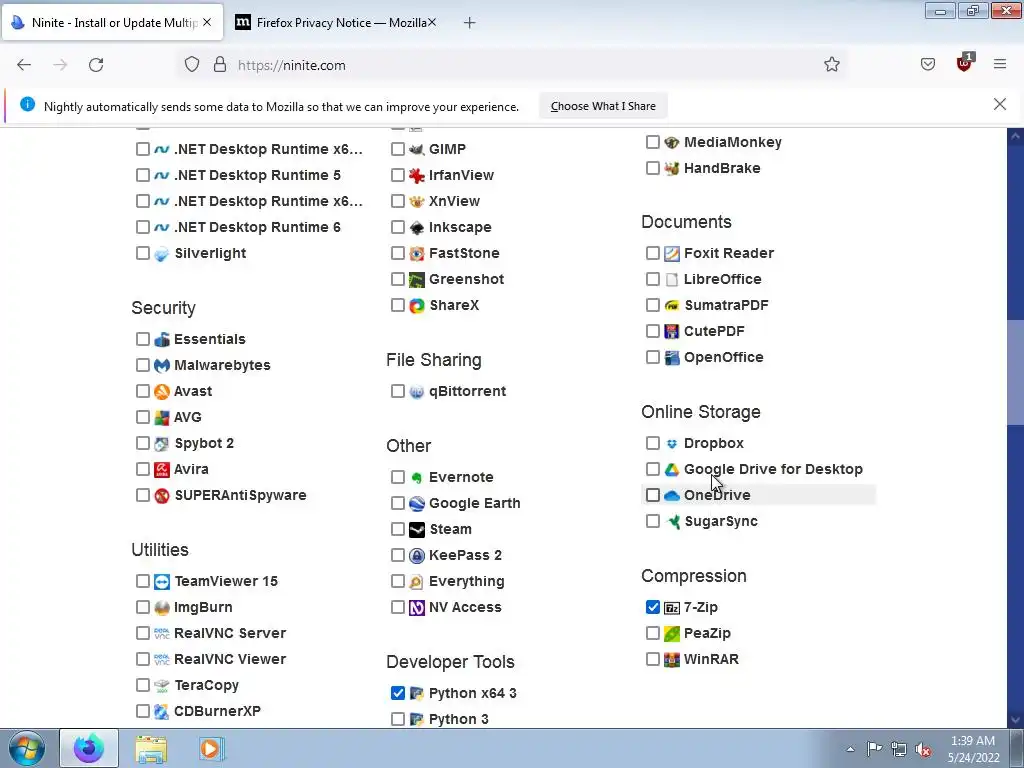The image size is (1024, 768).
Task: Click the MediaMonkey icon
Action: 671,142
